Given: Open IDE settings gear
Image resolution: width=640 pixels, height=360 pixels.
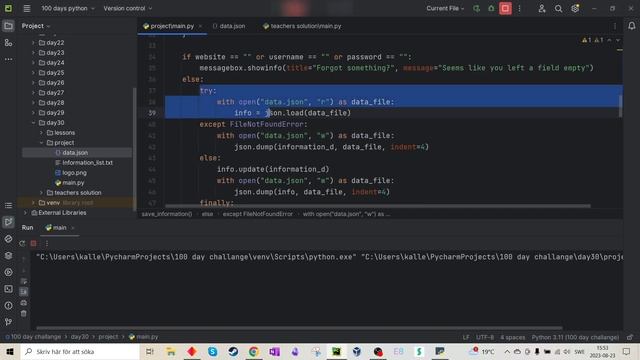Looking at the screenshot, I should pos(575,8).
